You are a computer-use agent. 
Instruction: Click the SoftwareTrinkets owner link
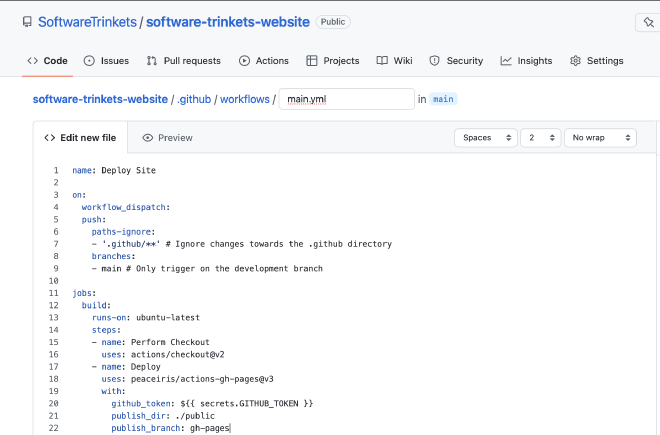tap(86, 21)
